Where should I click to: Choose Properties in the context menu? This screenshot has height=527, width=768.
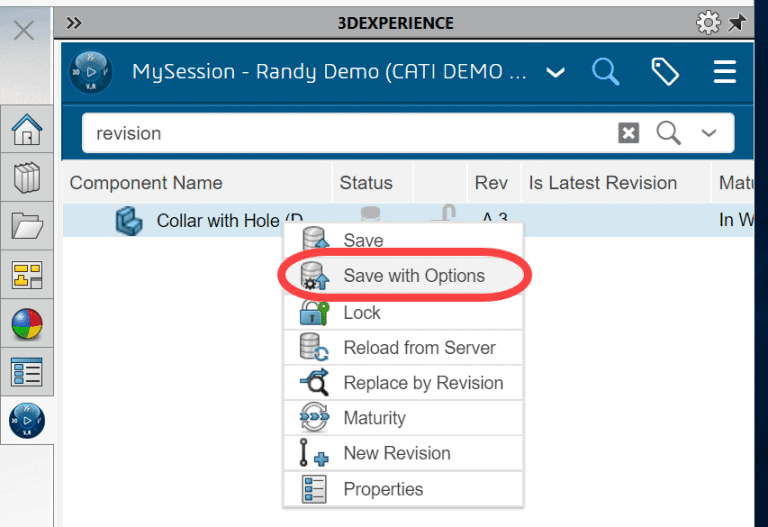(x=403, y=489)
